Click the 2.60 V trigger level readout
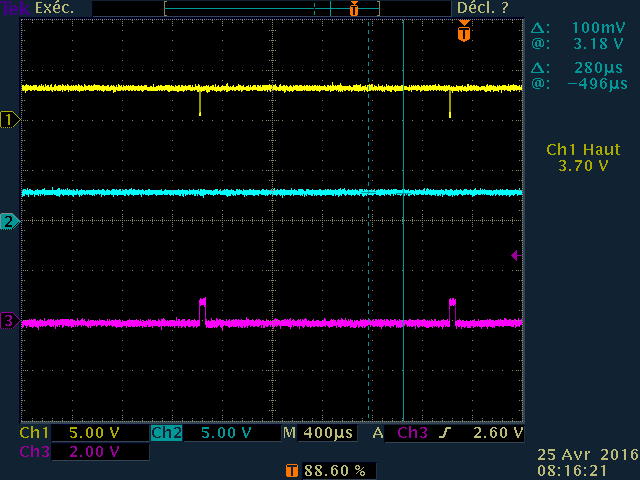Image resolution: width=640 pixels, height=480 pixels. pyautogui.click(x=498, y=433)
